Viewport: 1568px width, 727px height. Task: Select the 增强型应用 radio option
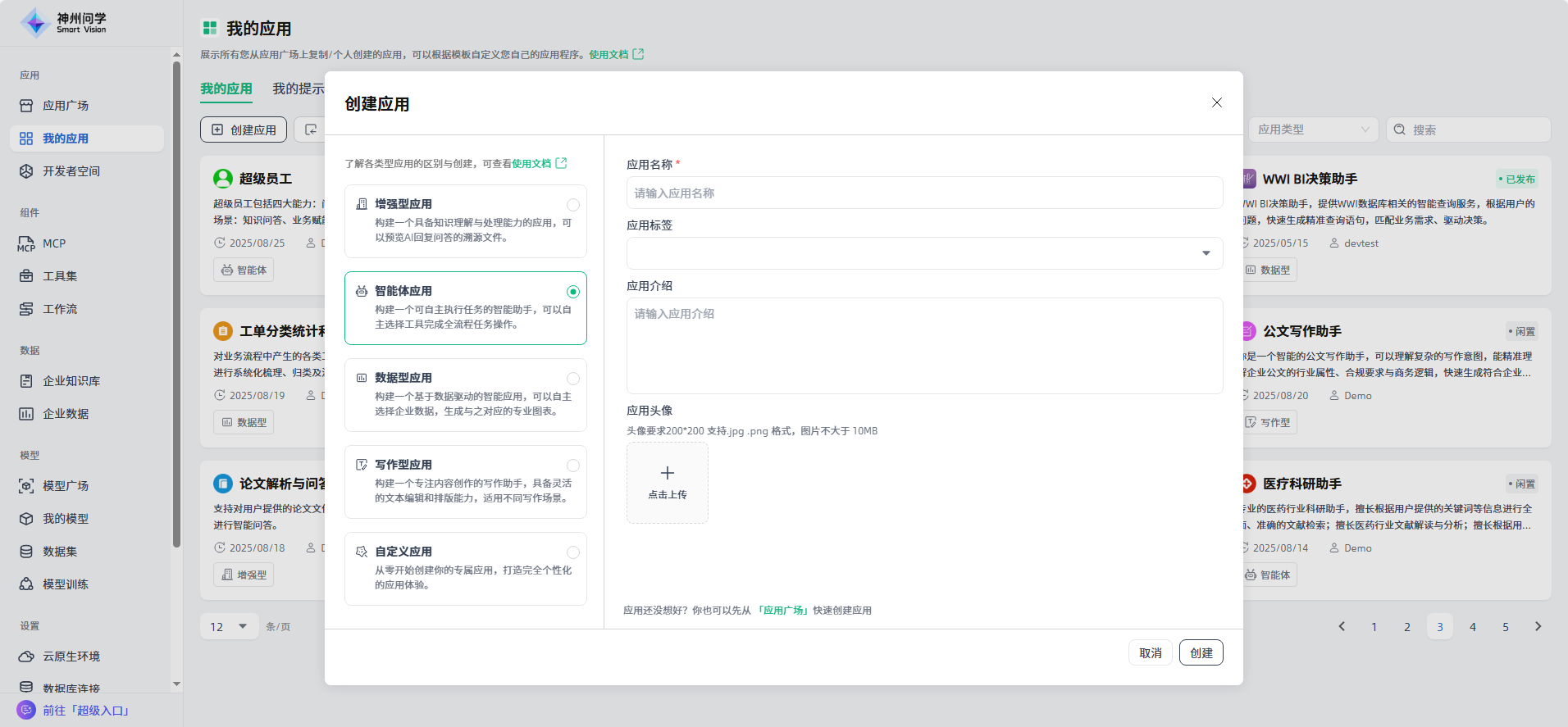[572, 205]
